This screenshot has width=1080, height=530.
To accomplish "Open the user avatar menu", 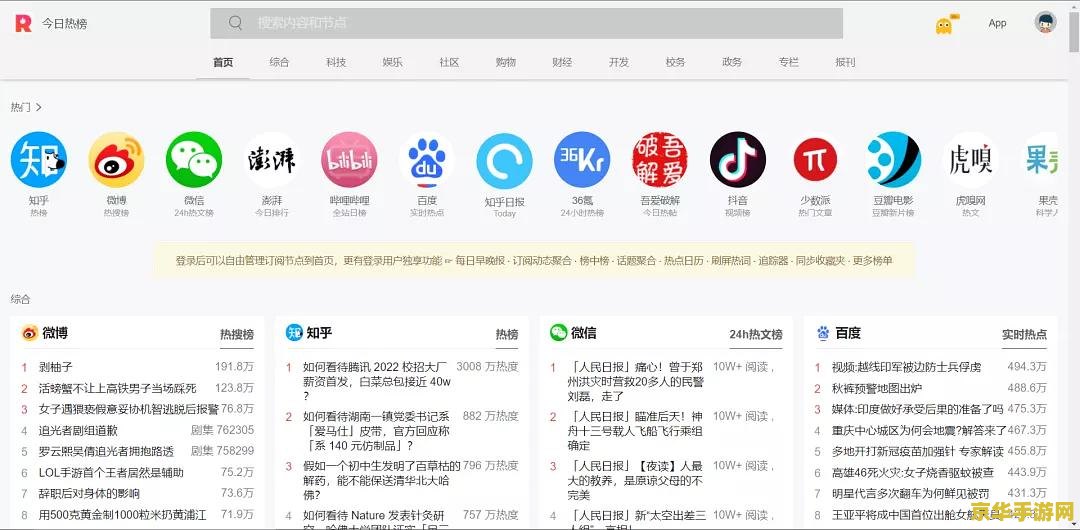I will 1045,23.
